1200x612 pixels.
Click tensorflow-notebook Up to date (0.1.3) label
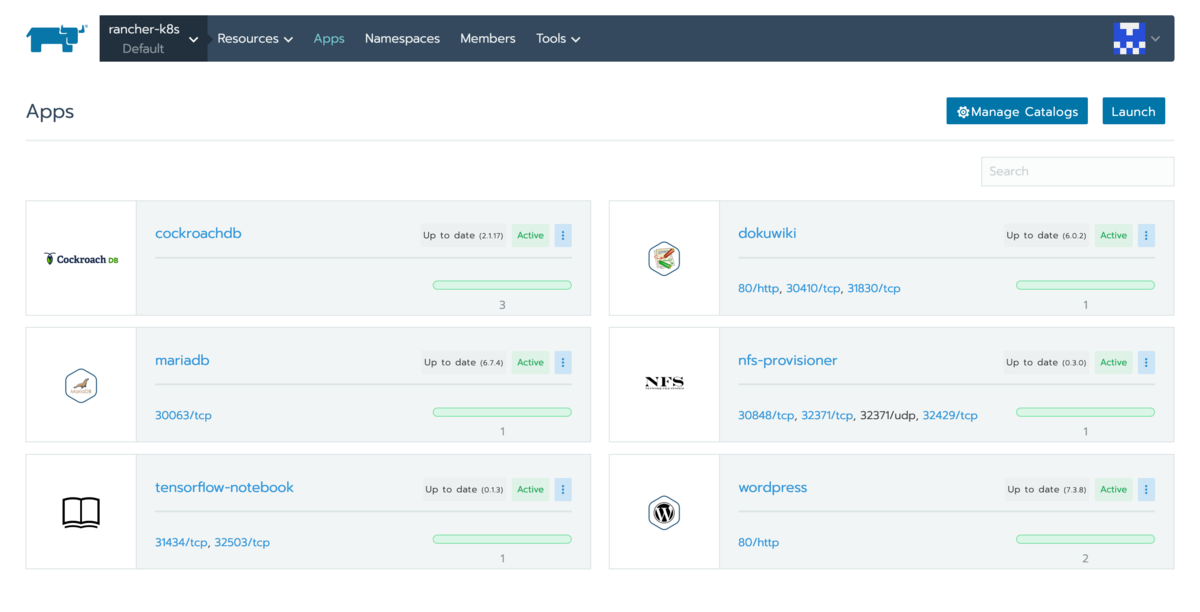pyautogui.click(x=464, y=490)
